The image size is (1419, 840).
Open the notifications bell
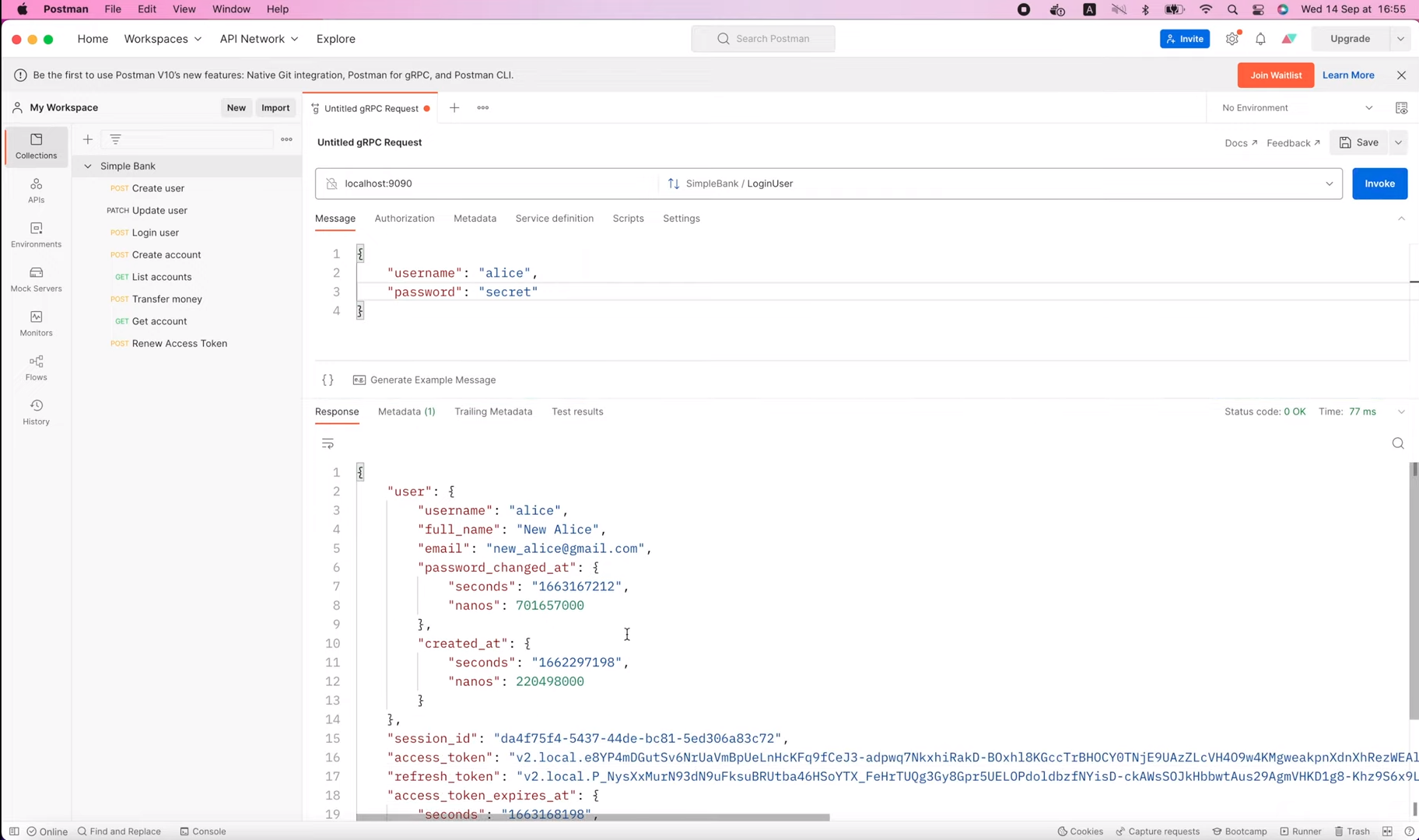[1260, 39]
